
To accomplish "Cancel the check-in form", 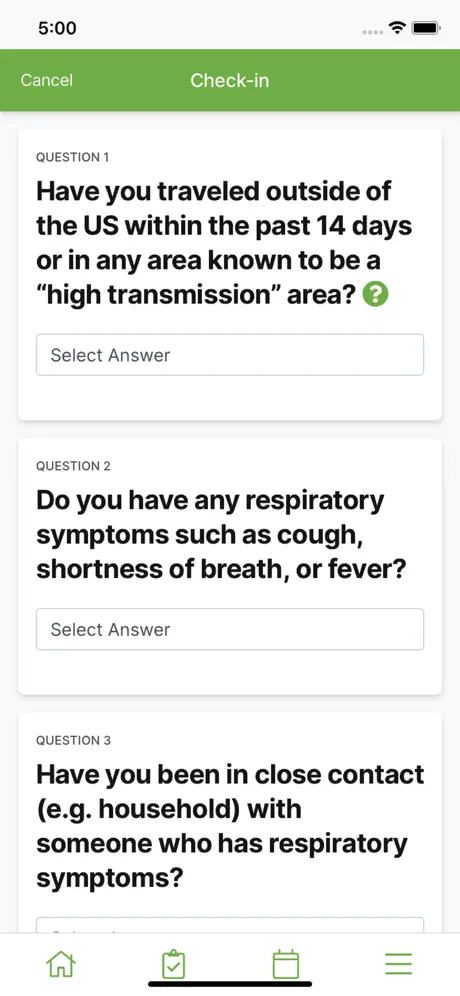I will [x=46, y=80].
